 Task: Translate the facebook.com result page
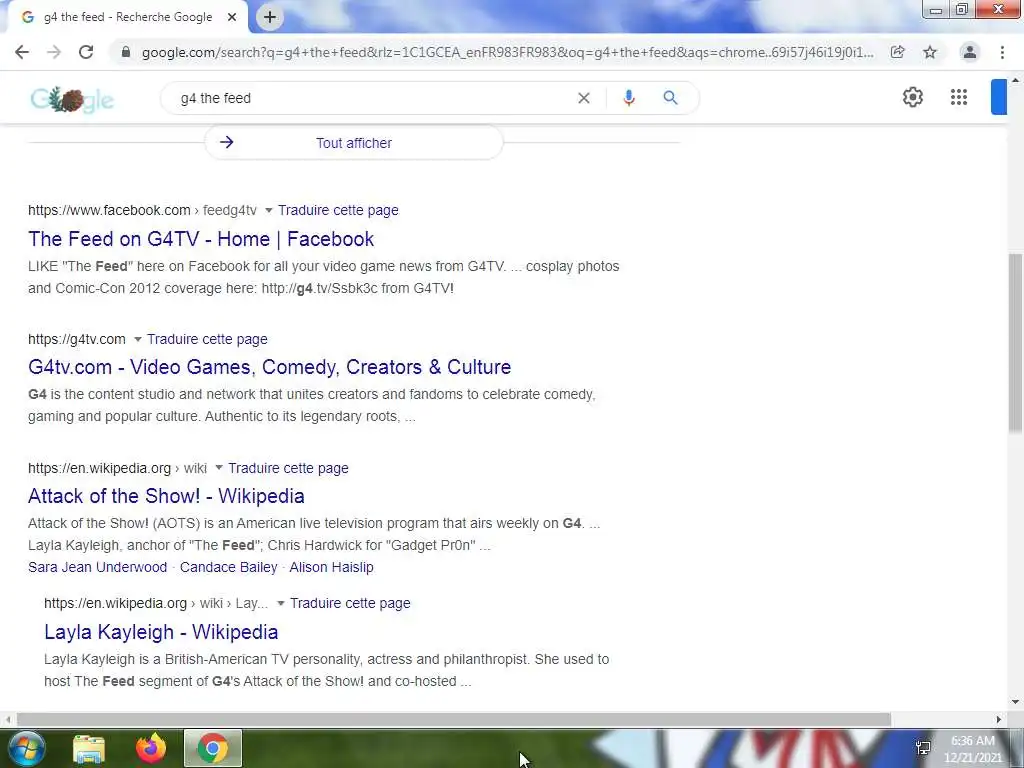tap(338, 210)
